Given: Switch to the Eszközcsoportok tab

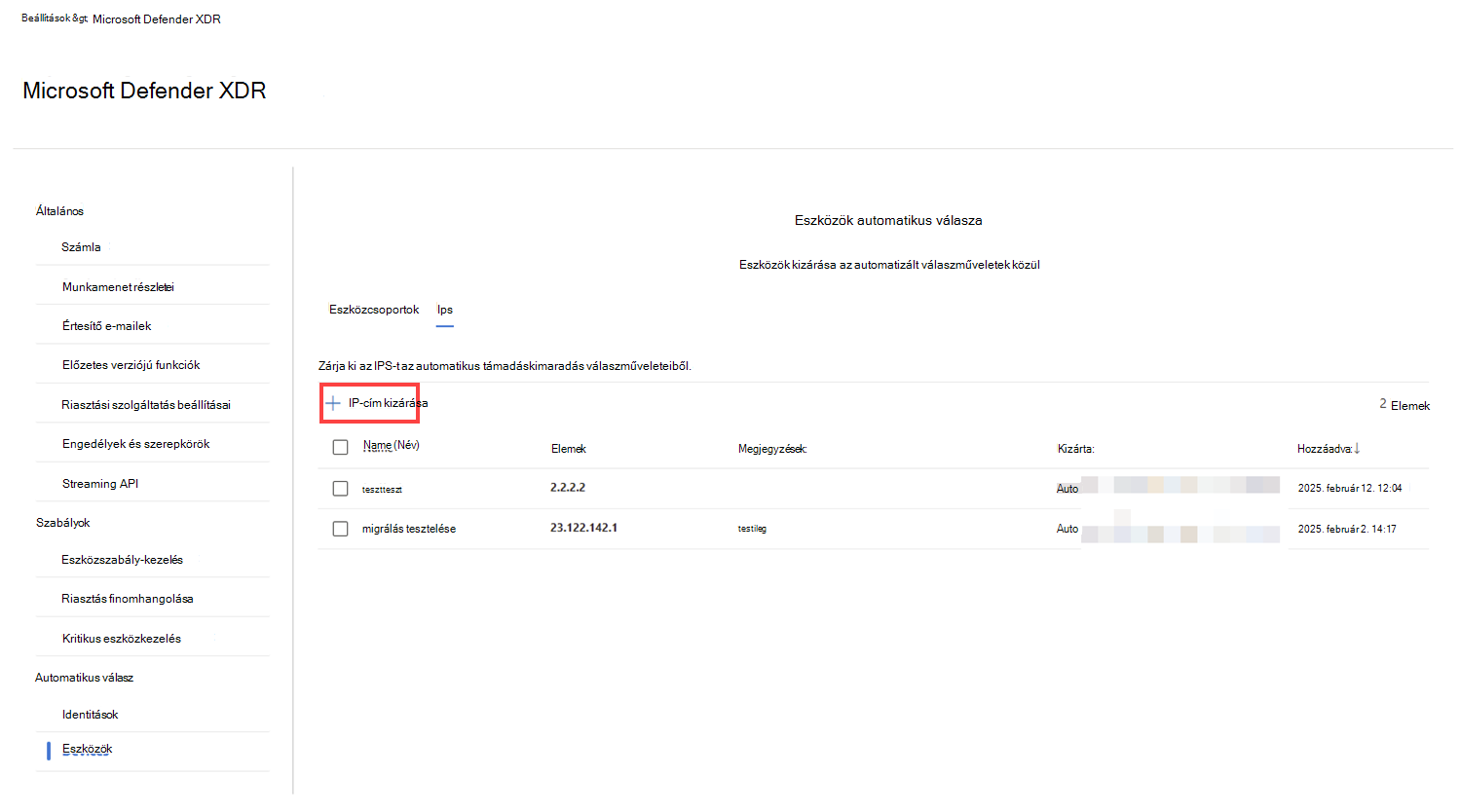Looking at the screenshot, I should tap(374, 310).
